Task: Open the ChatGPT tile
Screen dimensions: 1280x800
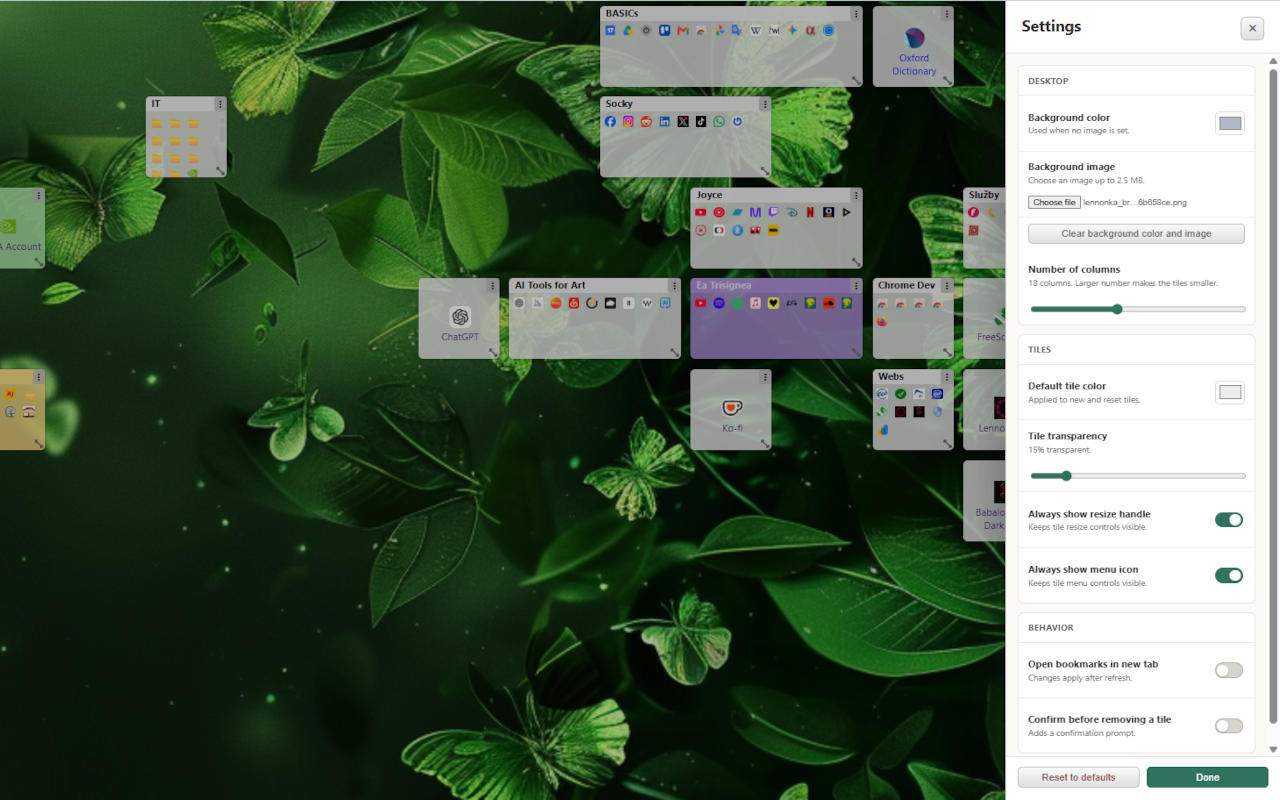Action: pos(459,318)
